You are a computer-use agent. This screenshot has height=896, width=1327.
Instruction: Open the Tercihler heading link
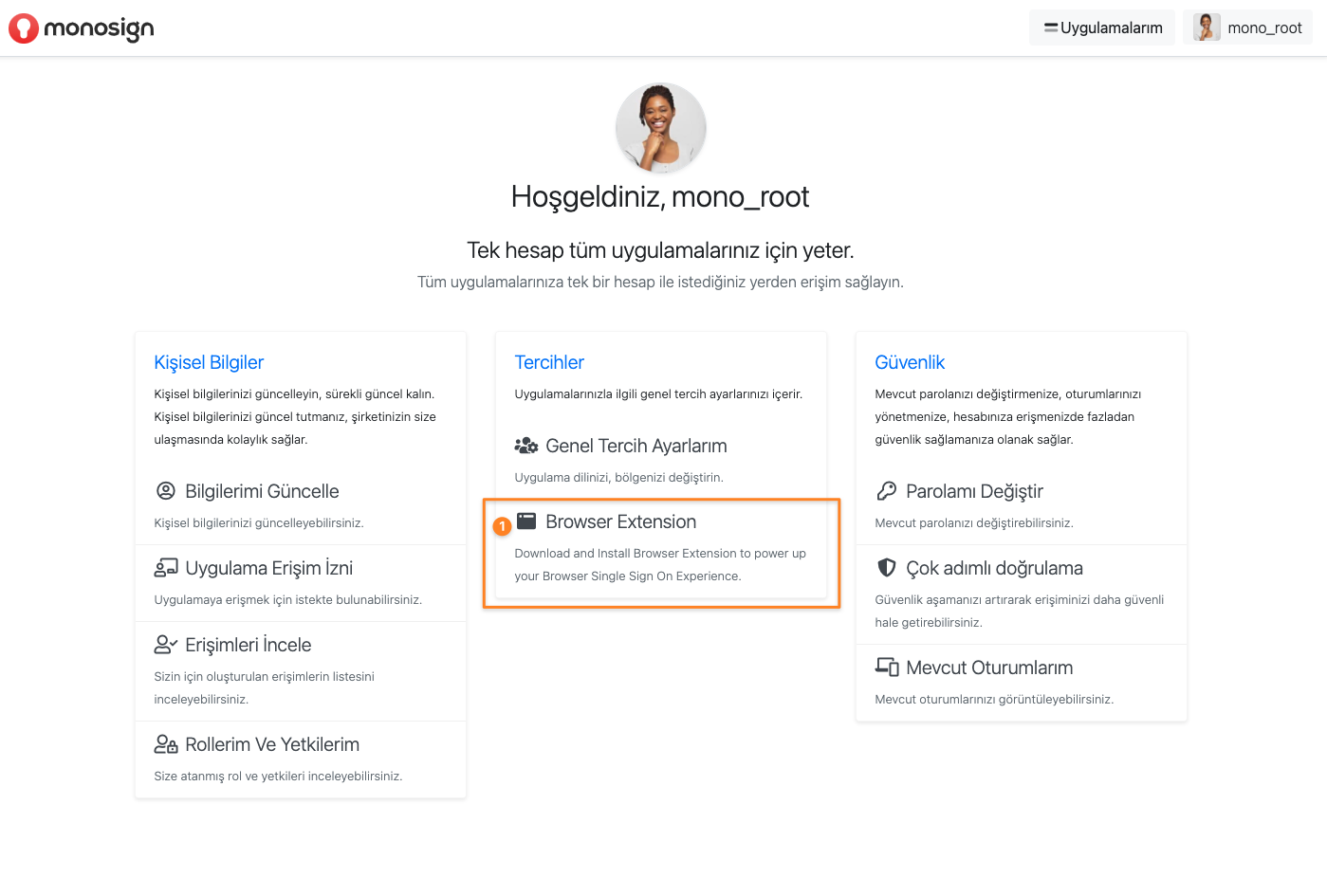coord(549,362)
